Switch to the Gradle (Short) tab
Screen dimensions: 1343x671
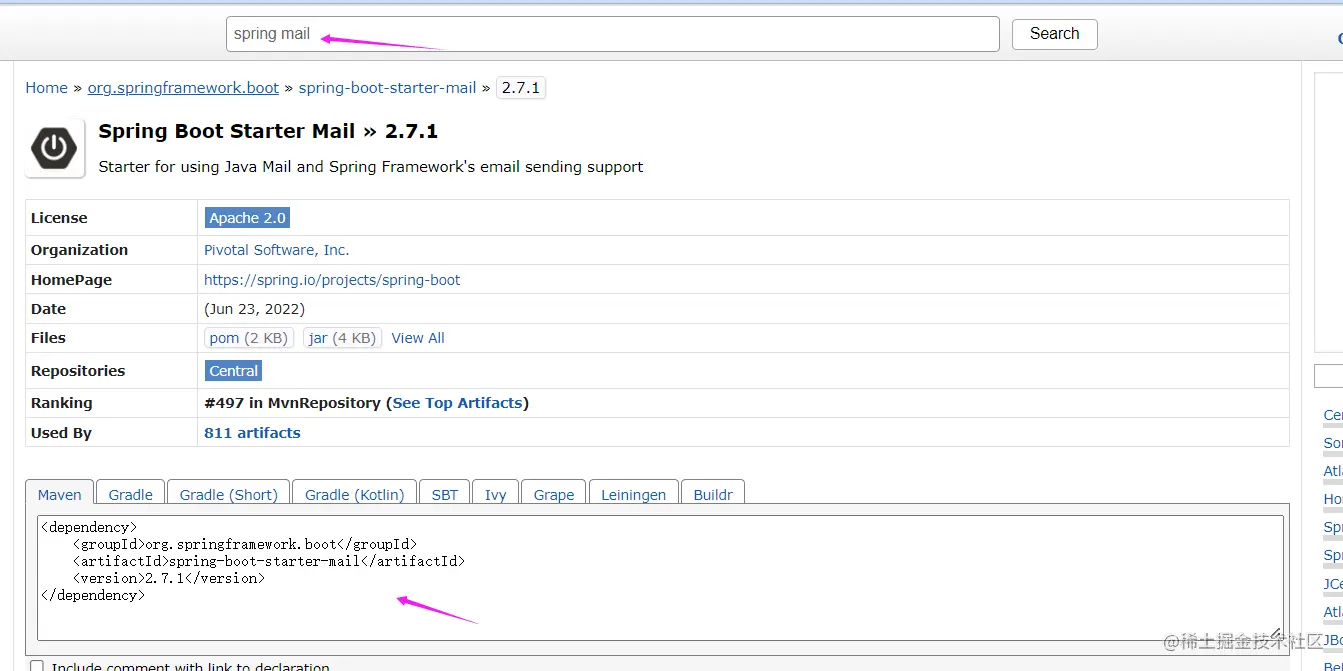229,494
